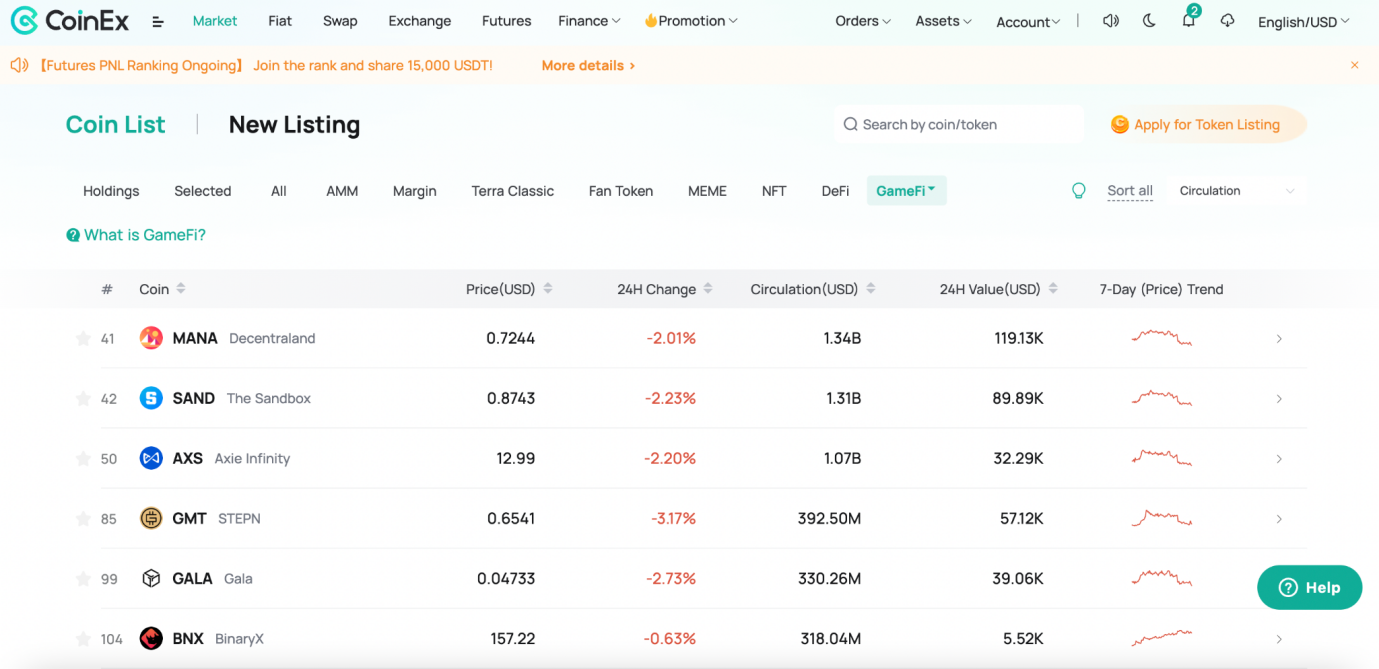This screenshot has height=669, width=1379.
Task: Expand the GameFi category dropdown
Action: coord(906,191)
